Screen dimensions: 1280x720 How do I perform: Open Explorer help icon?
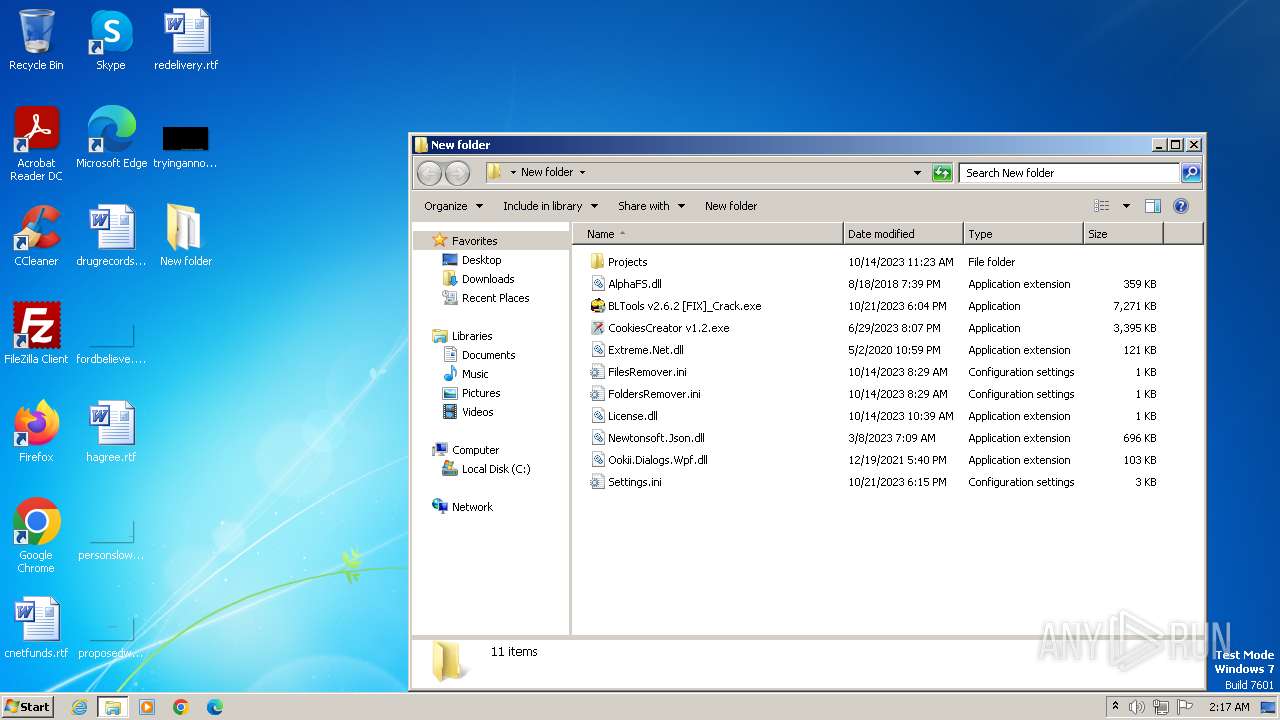1180,206
